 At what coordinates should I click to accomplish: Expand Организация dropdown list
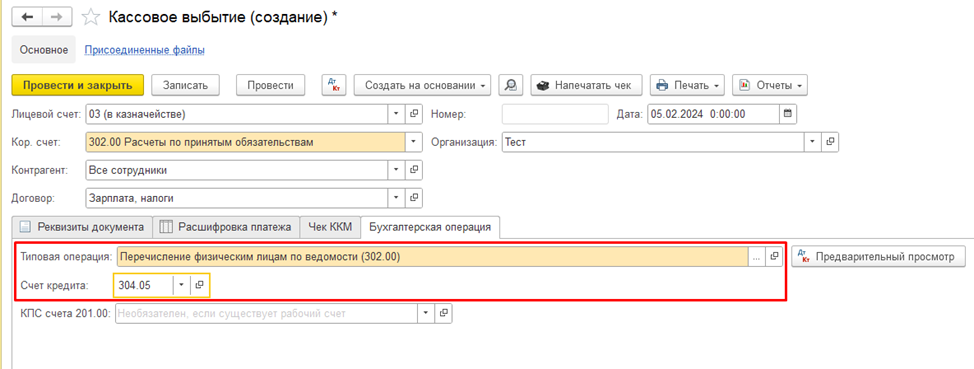(812, 142)
